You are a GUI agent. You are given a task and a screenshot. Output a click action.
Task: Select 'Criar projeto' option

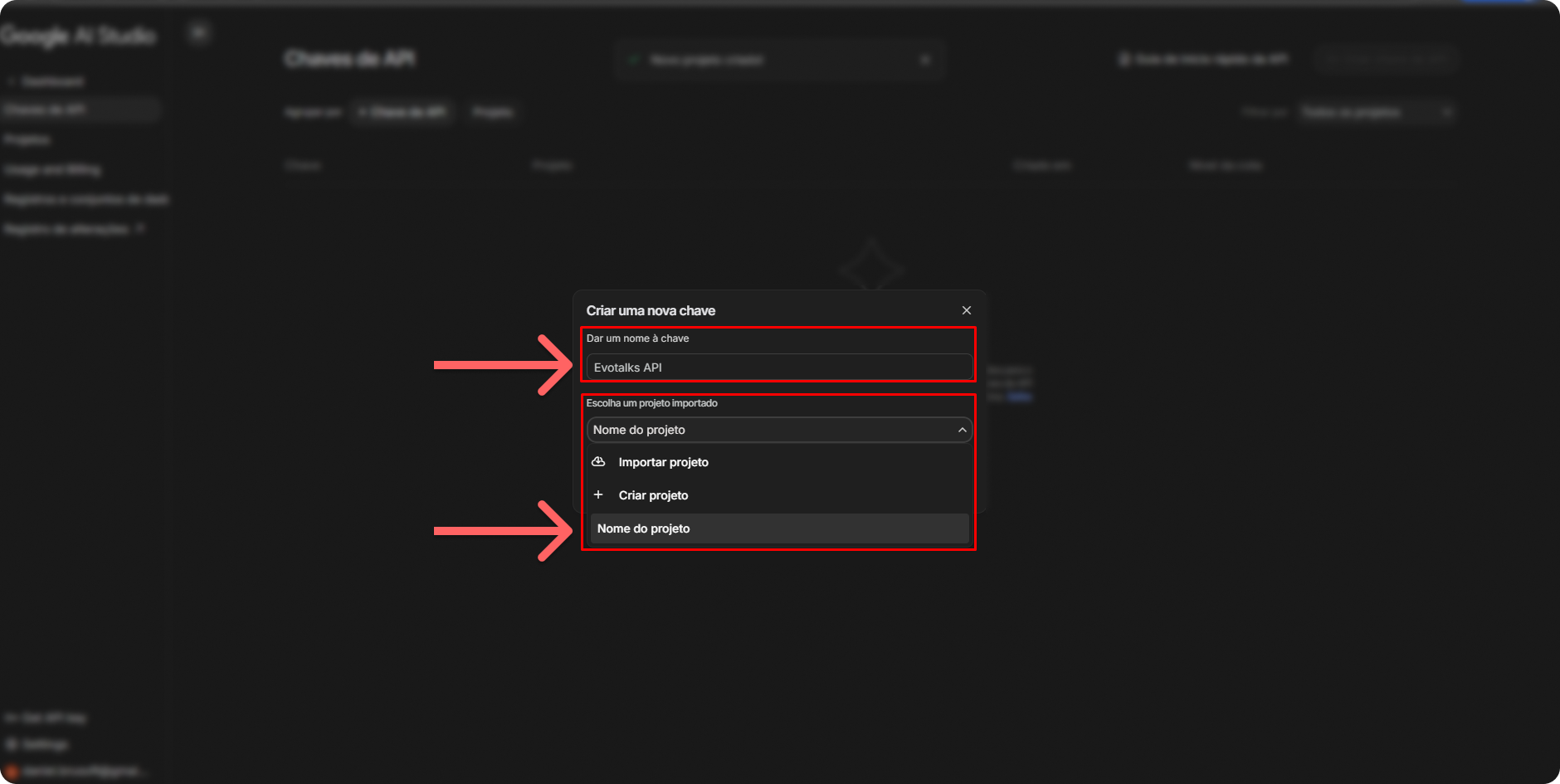653,495
